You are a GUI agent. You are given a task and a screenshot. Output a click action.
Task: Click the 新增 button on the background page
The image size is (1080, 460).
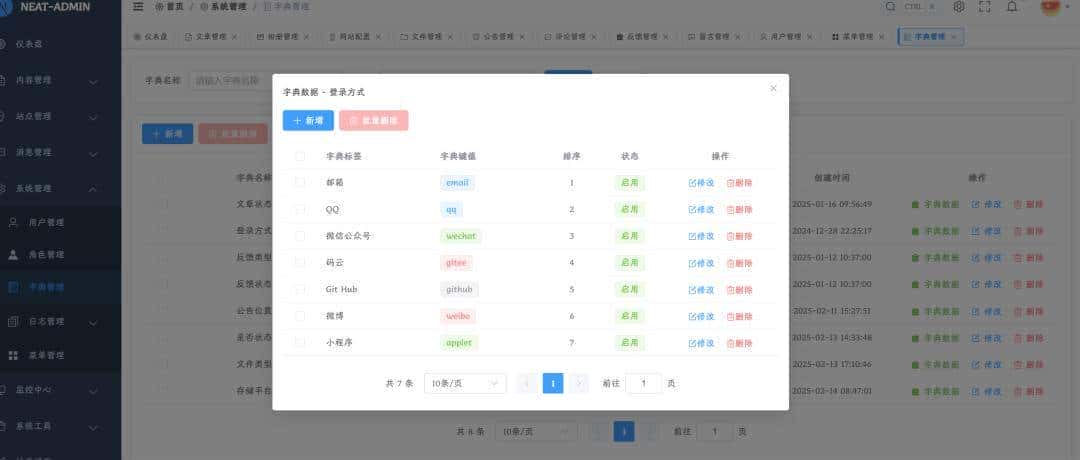[167, 134]
